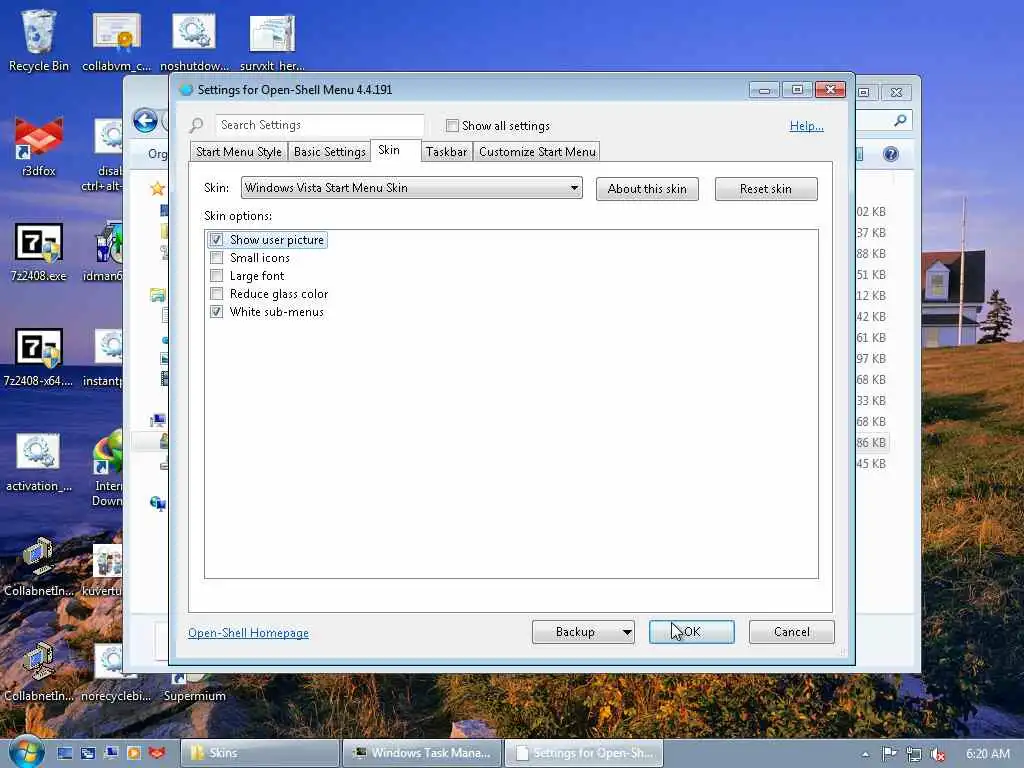Open the Skin dropdown list
The image size is (1024, 768).
coord(411,188)
